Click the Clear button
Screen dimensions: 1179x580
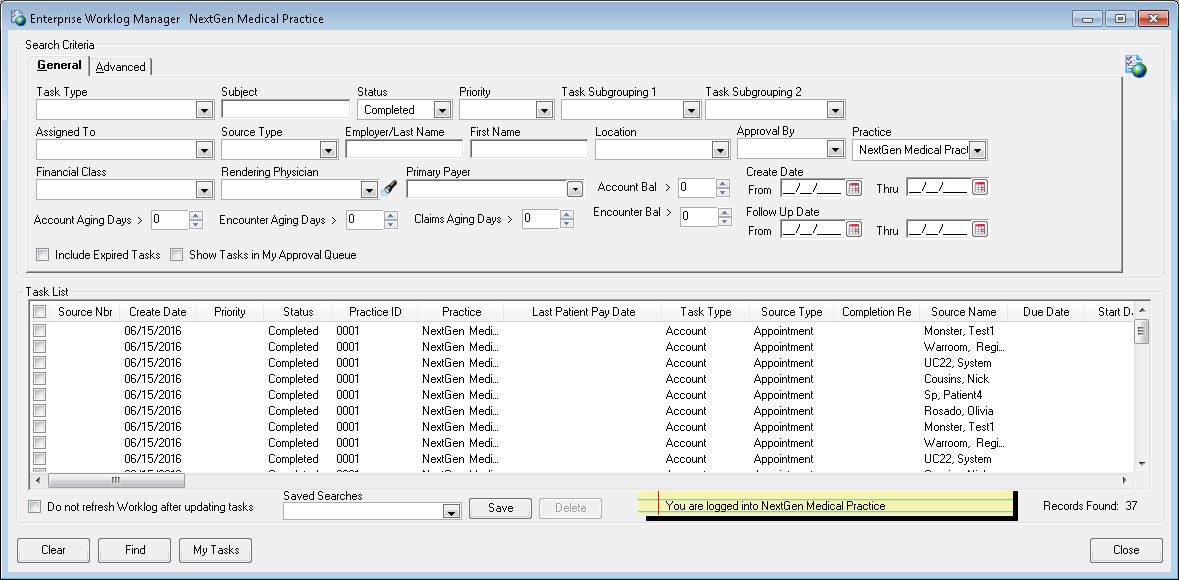pyautogui.click(x=53, y=550)
